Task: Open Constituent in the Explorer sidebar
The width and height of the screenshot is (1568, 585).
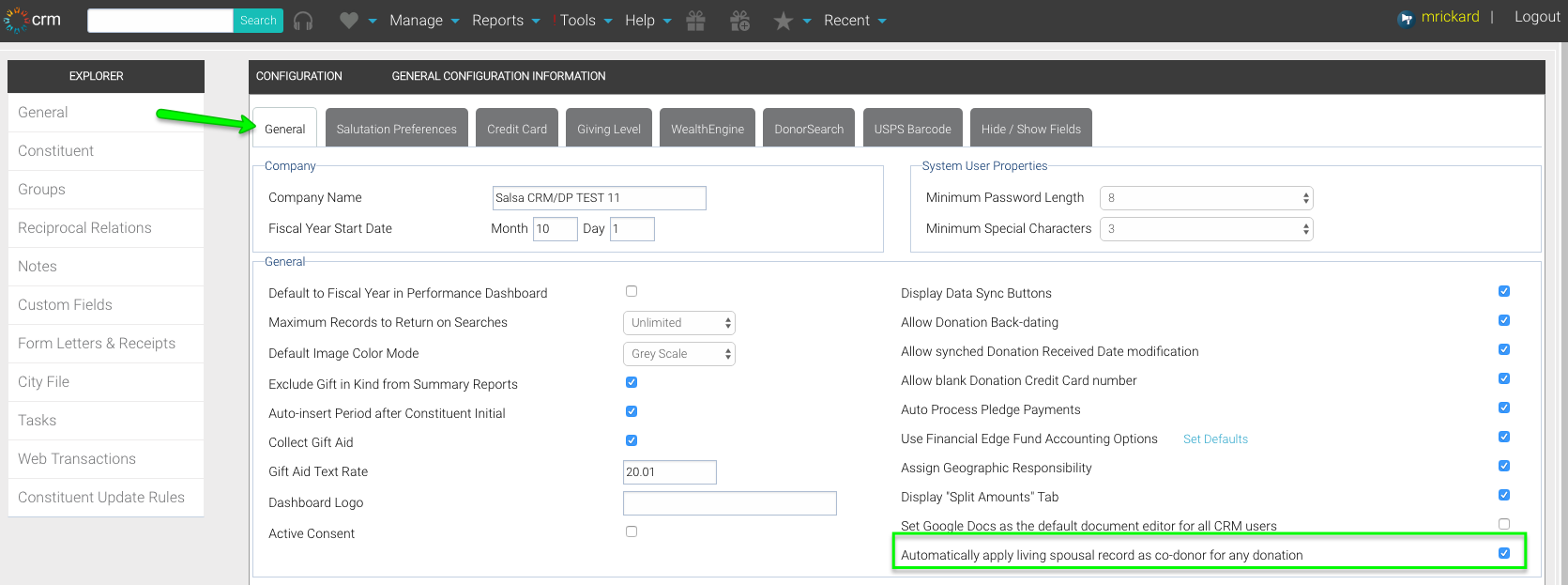Action: tap(106, 151)
